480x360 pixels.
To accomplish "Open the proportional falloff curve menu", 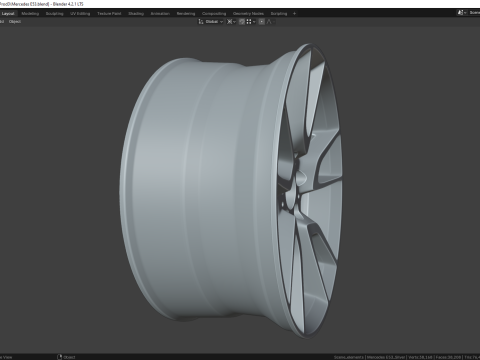I will click(270, 22).
